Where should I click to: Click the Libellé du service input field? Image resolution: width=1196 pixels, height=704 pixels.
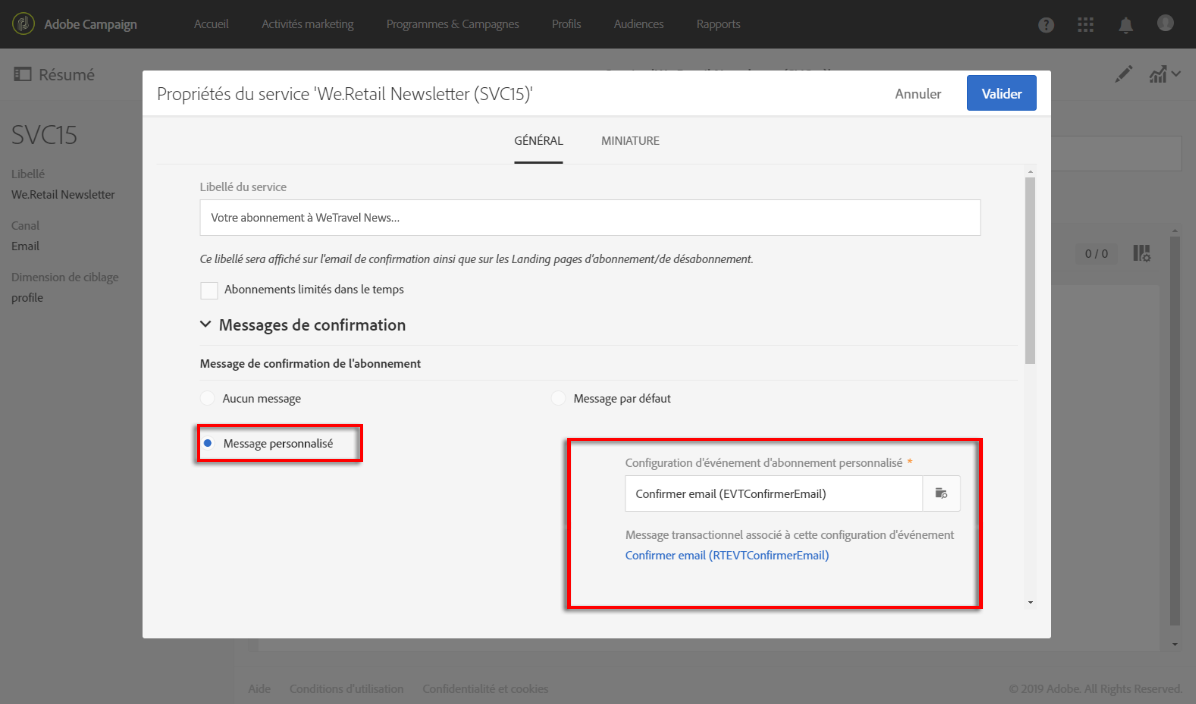pos(590,217)
